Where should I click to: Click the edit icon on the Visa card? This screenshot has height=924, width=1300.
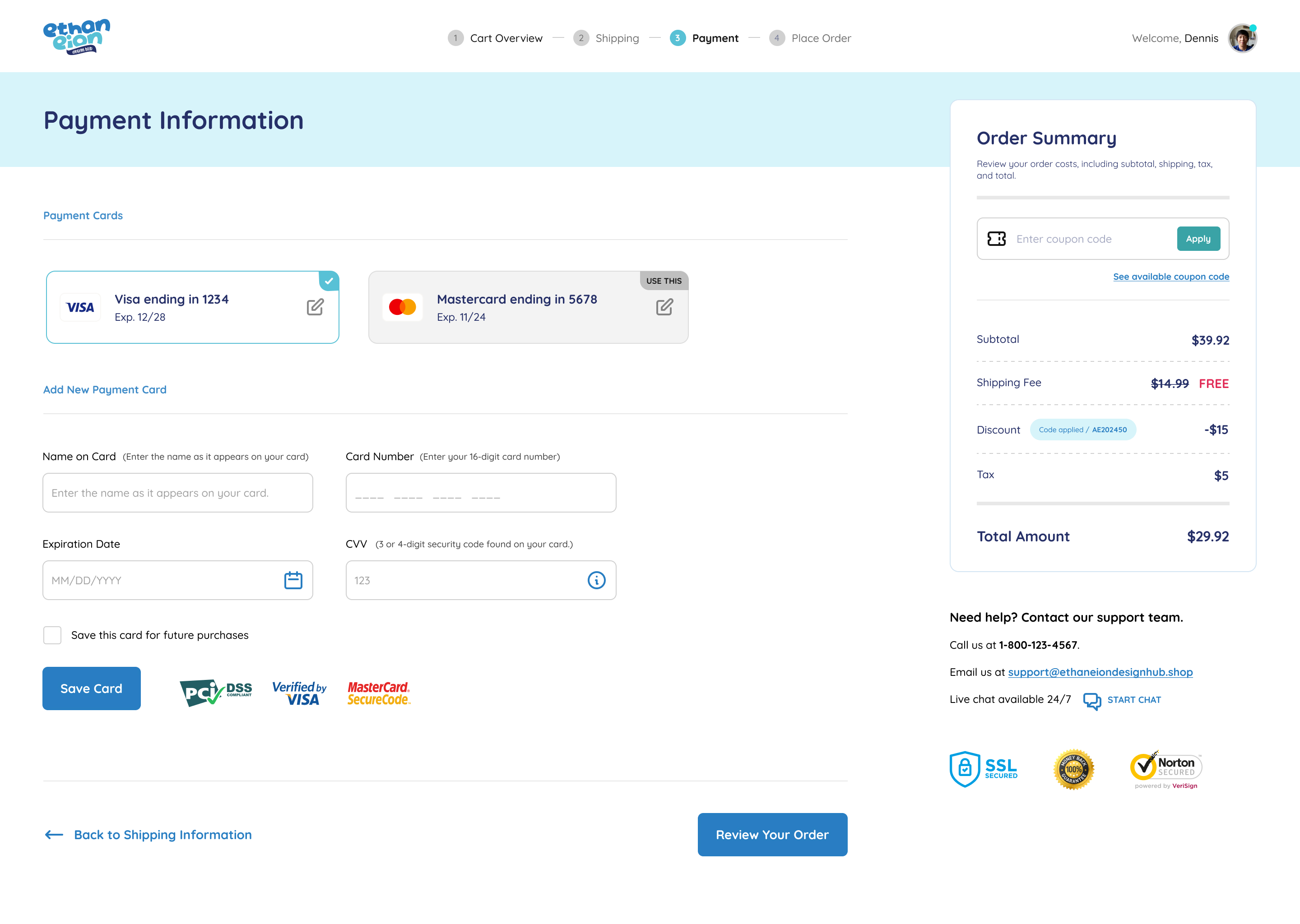[x=315, y=307]
